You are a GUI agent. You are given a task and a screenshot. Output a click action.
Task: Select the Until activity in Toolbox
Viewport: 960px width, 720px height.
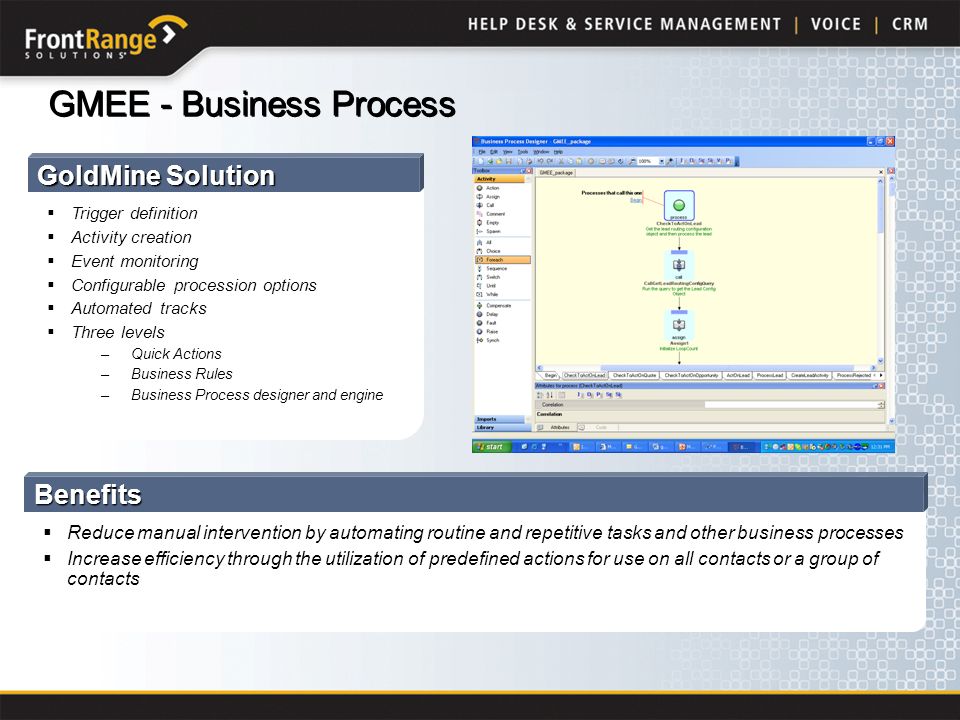487,286
